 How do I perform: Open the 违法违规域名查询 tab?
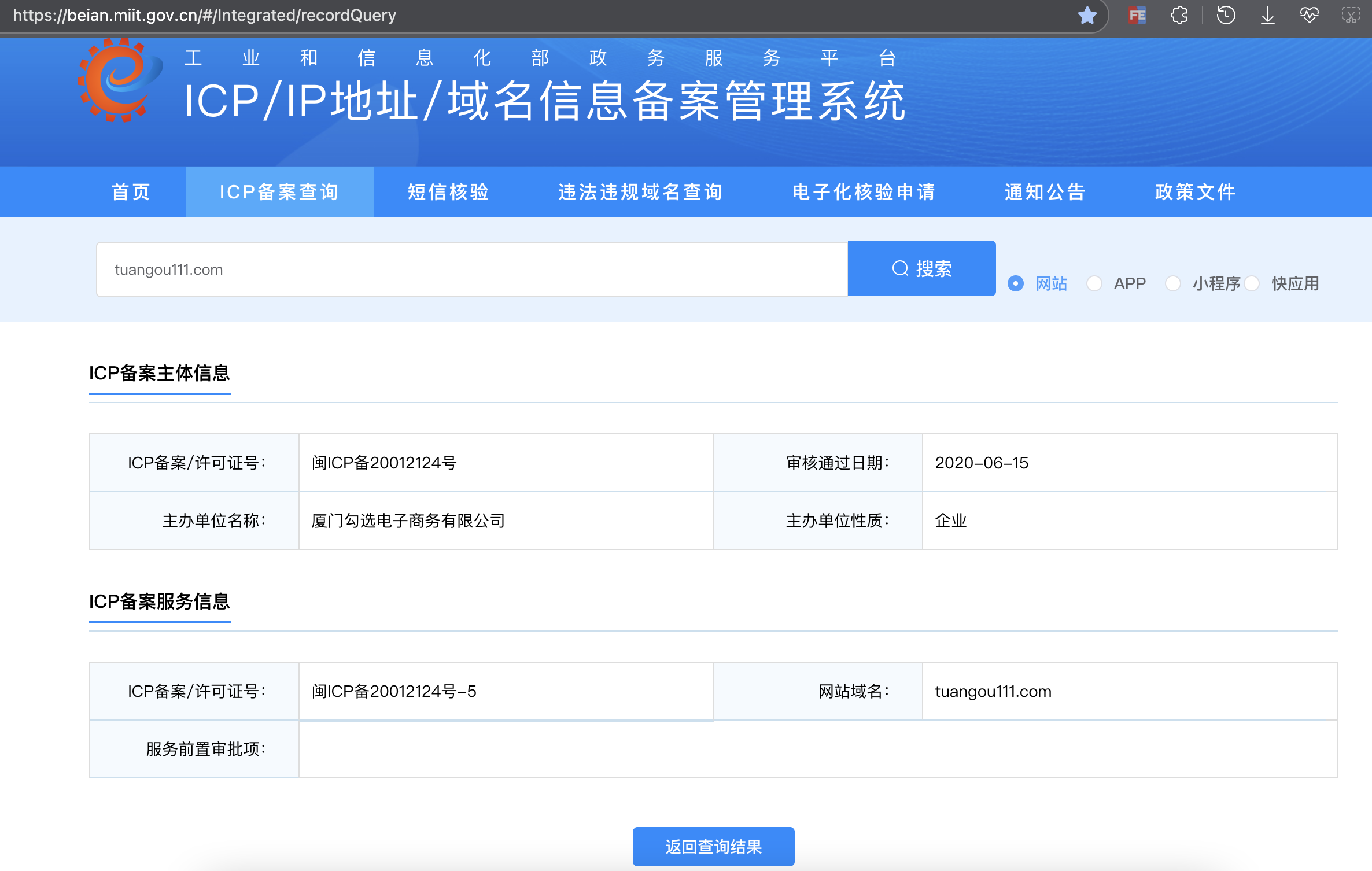[640, 192]
